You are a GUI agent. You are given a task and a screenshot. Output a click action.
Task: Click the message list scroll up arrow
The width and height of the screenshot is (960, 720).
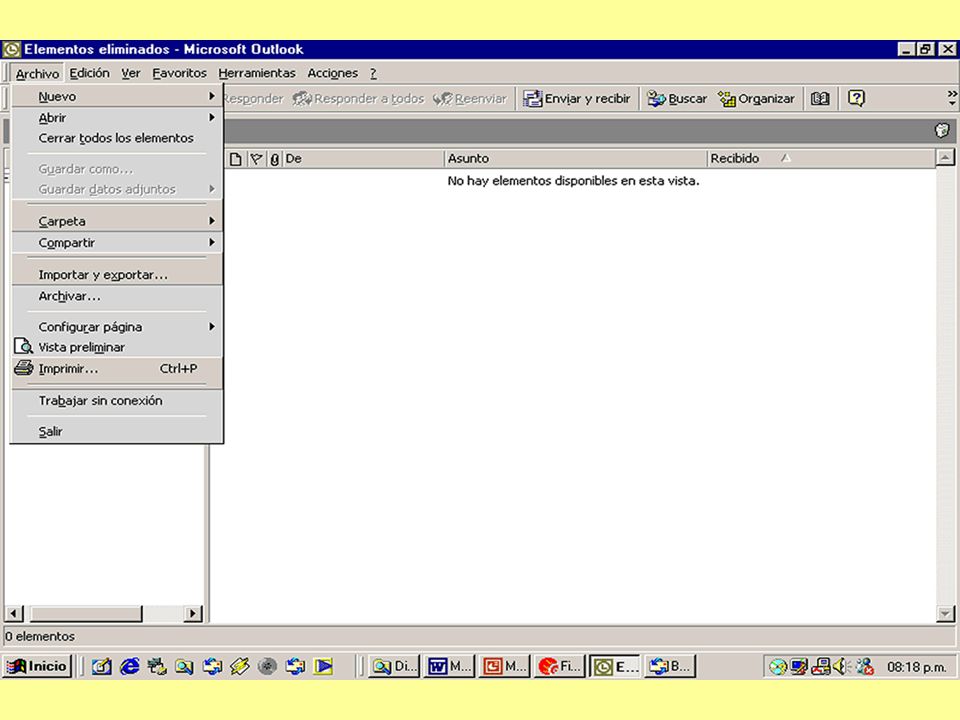(x=945, y=159)
